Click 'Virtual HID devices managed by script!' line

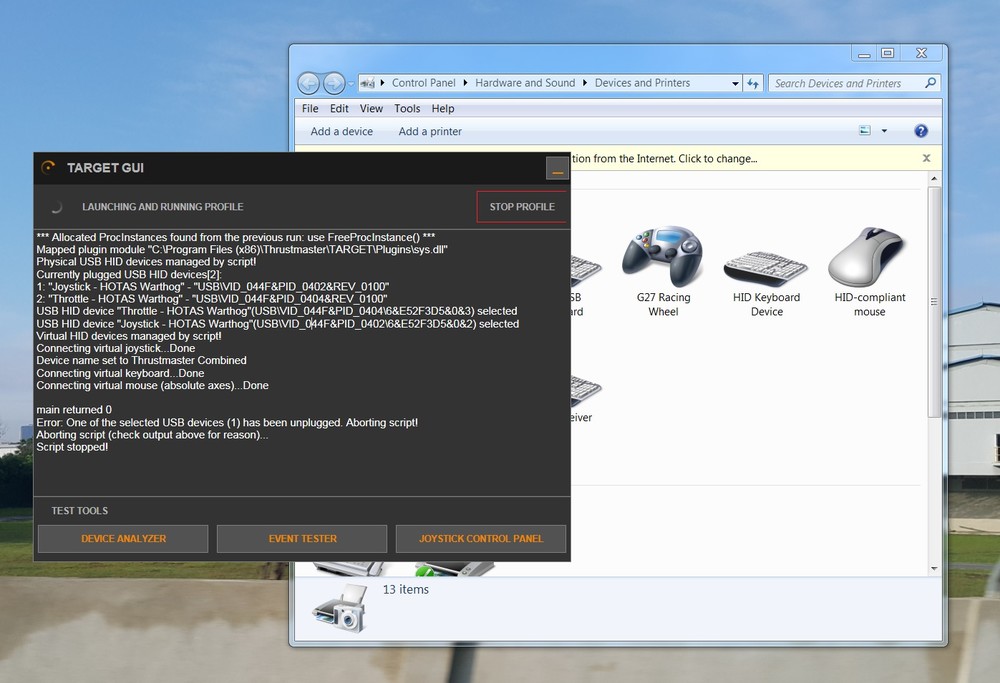[x=129, y=335]
